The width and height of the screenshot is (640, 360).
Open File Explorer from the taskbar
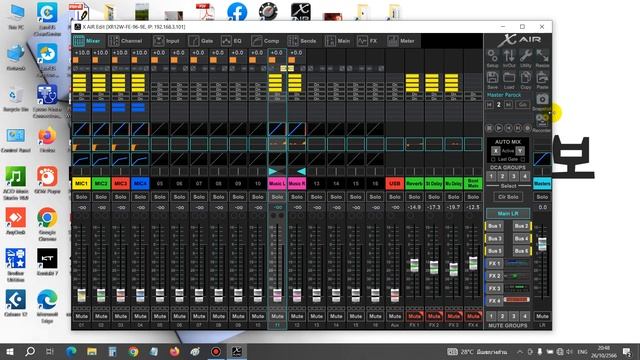(92, 351)
